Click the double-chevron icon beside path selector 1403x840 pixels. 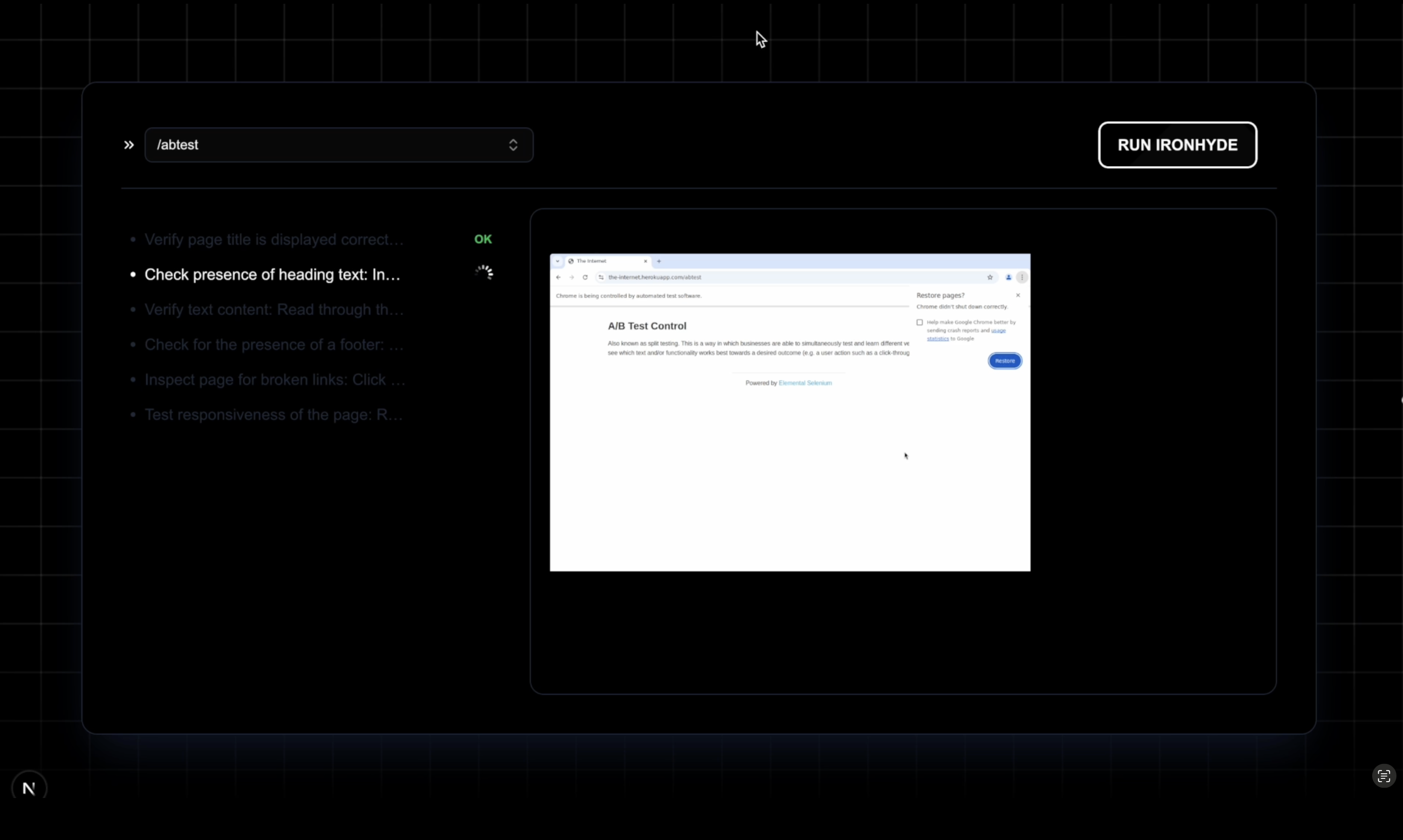click(x=129, y=145)
